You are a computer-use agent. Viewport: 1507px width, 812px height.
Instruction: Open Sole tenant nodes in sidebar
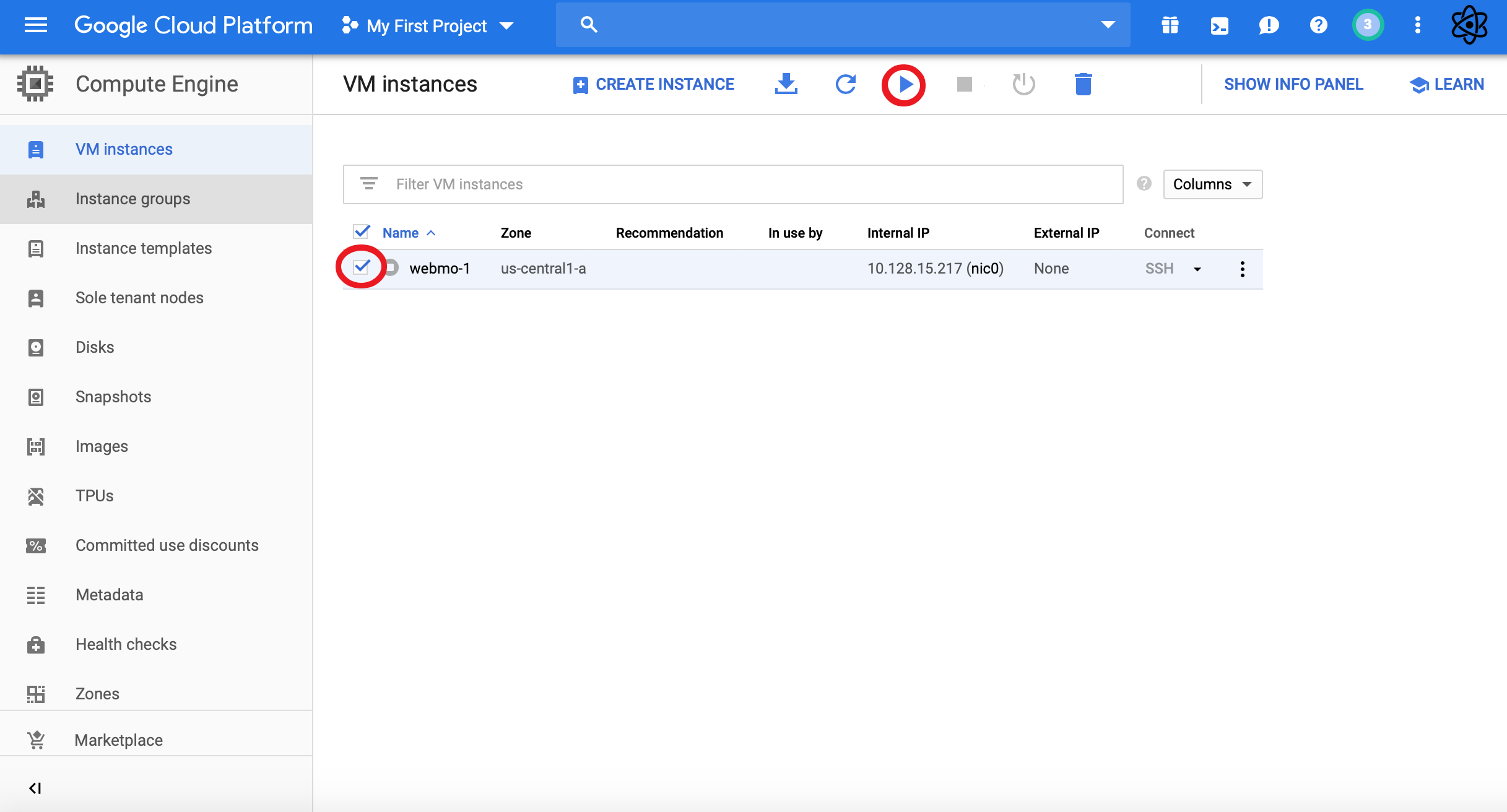(156, 298)
